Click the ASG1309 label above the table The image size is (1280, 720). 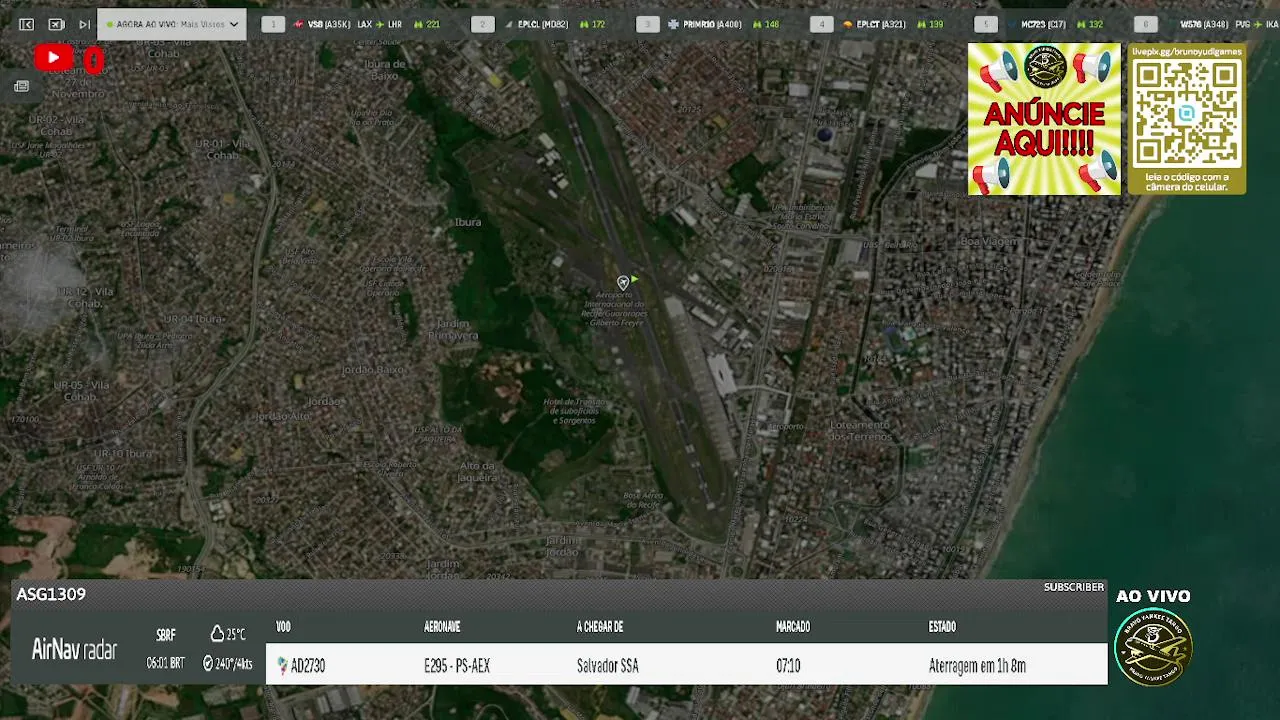tap(51, 594)
